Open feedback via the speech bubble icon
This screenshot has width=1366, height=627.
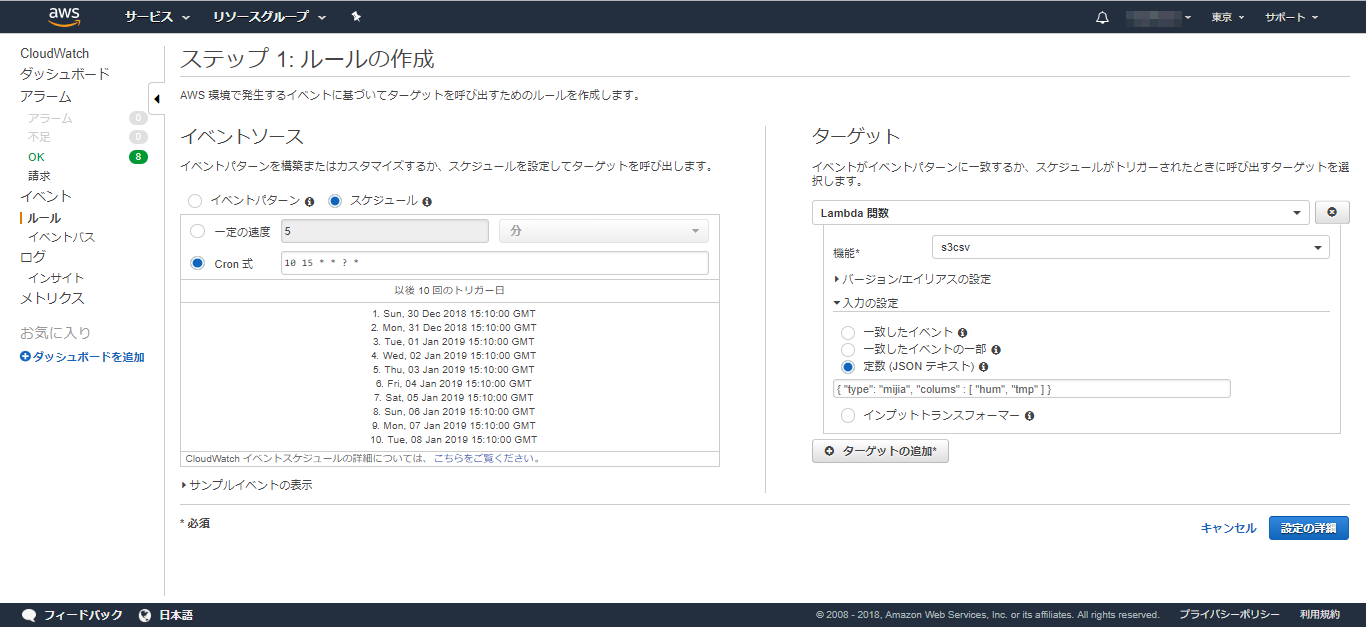pyautogui.click(x=29, y=614)
